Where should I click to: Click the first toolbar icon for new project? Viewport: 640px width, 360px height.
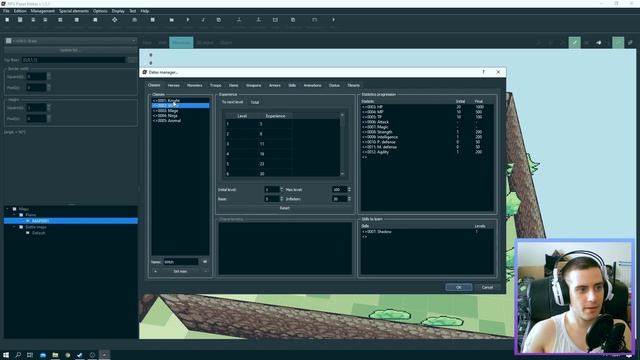pos(7,20)
